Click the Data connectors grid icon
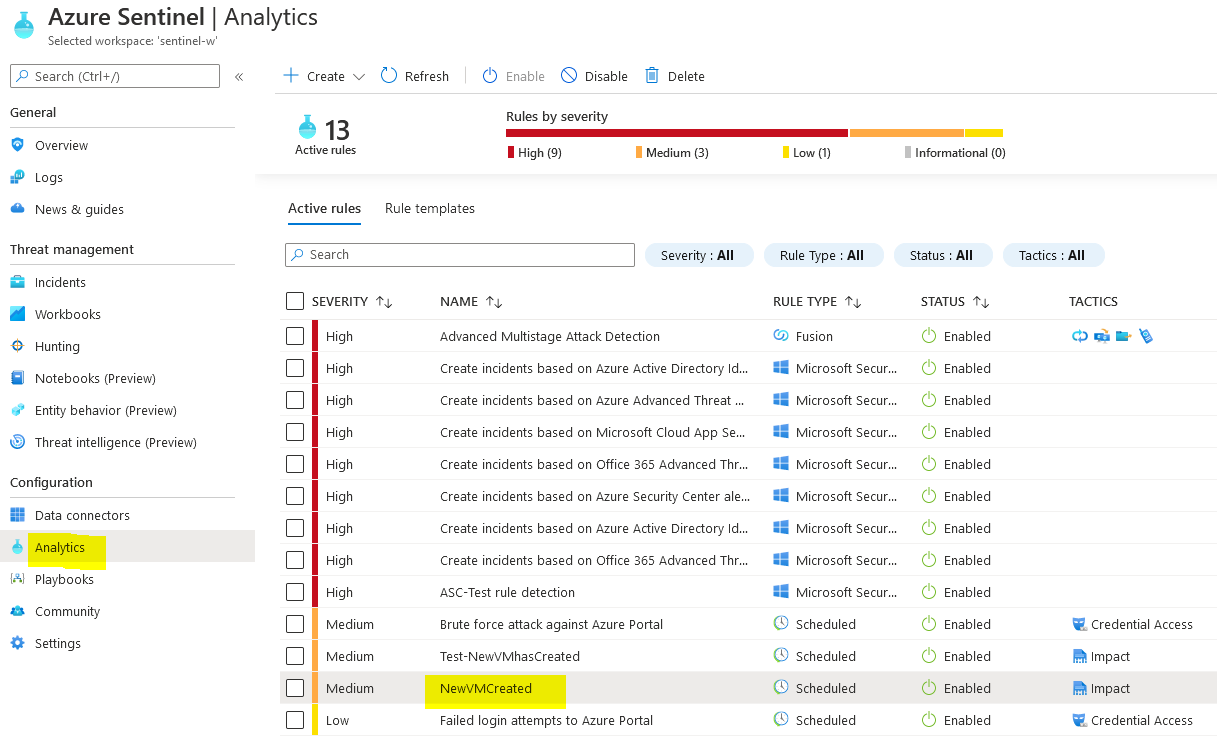Screen dimensions: 1217x755 17,515
